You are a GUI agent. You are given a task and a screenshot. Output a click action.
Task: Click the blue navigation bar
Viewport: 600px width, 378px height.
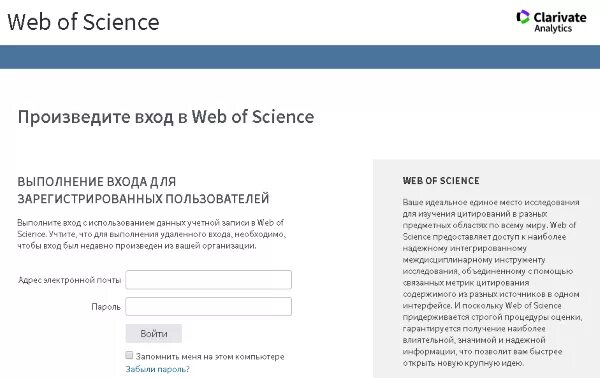tap(300, 57)
